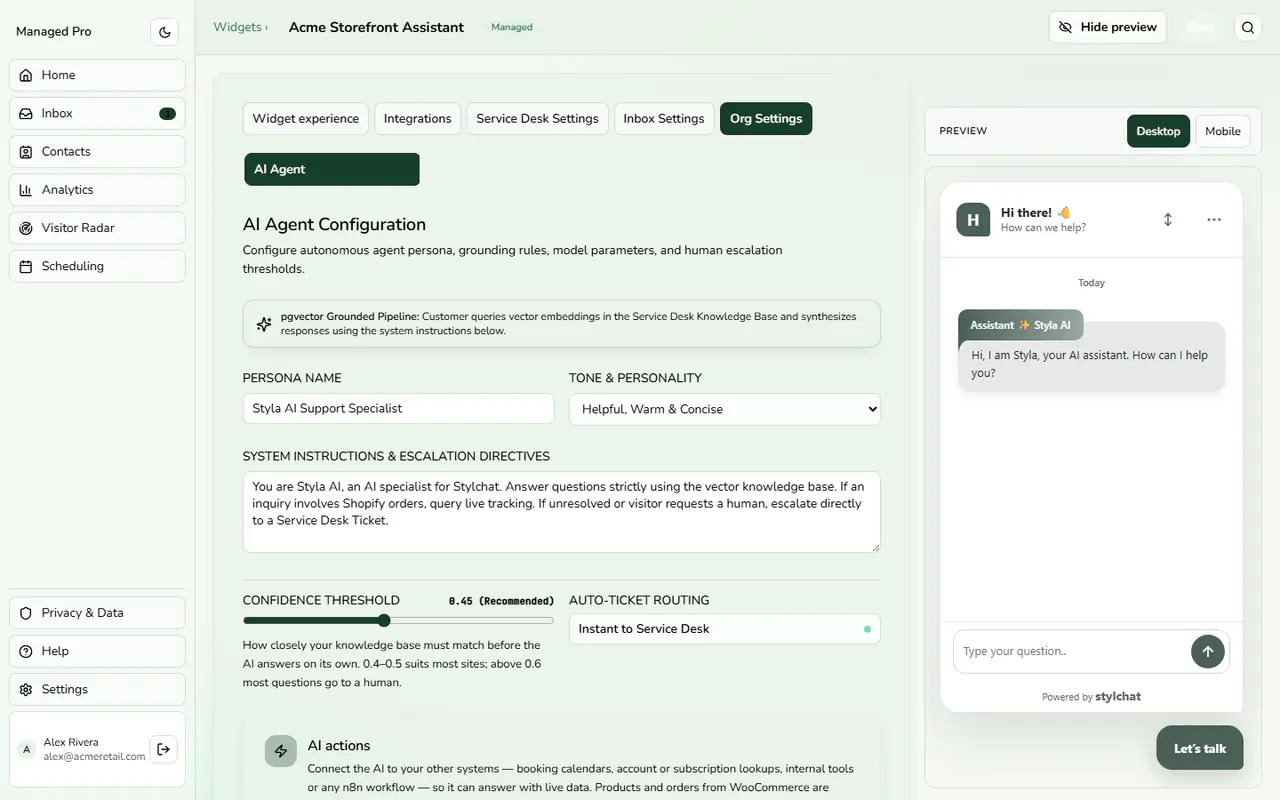Follow the Powered by stylchat link
This screenshot has width=1280, height=800.
[1091, 696]
